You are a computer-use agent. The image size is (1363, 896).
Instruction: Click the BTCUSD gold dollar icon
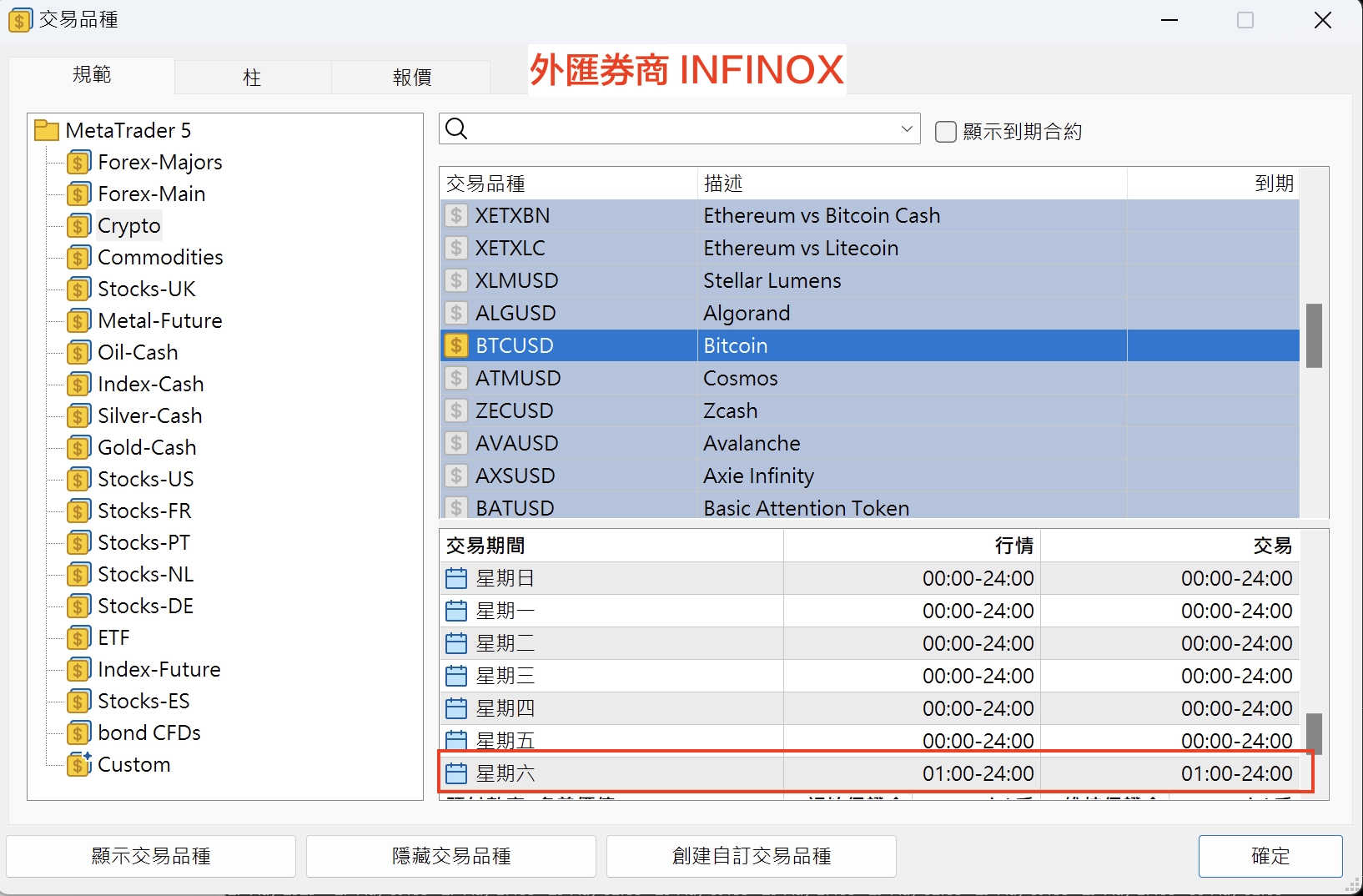pos(456,346)
